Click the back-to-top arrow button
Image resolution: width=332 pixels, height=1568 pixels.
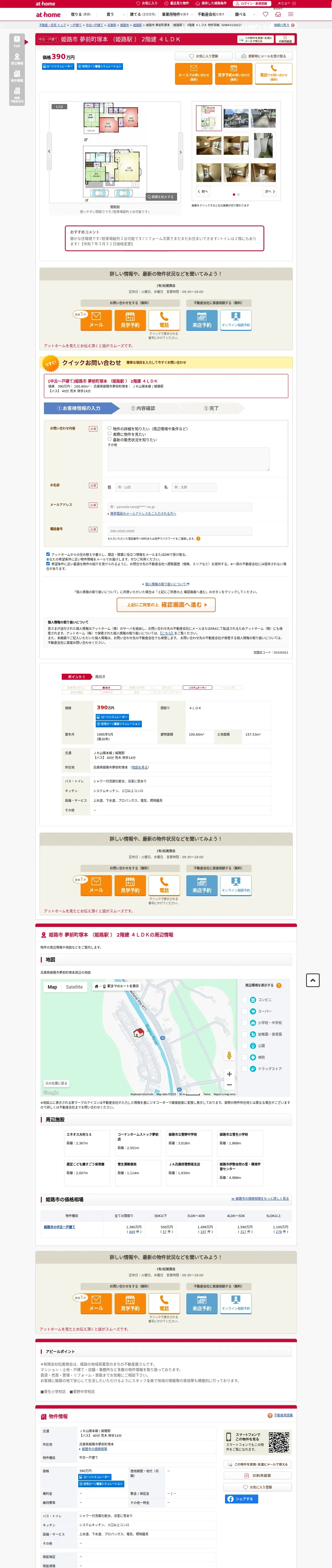(312, 980)
